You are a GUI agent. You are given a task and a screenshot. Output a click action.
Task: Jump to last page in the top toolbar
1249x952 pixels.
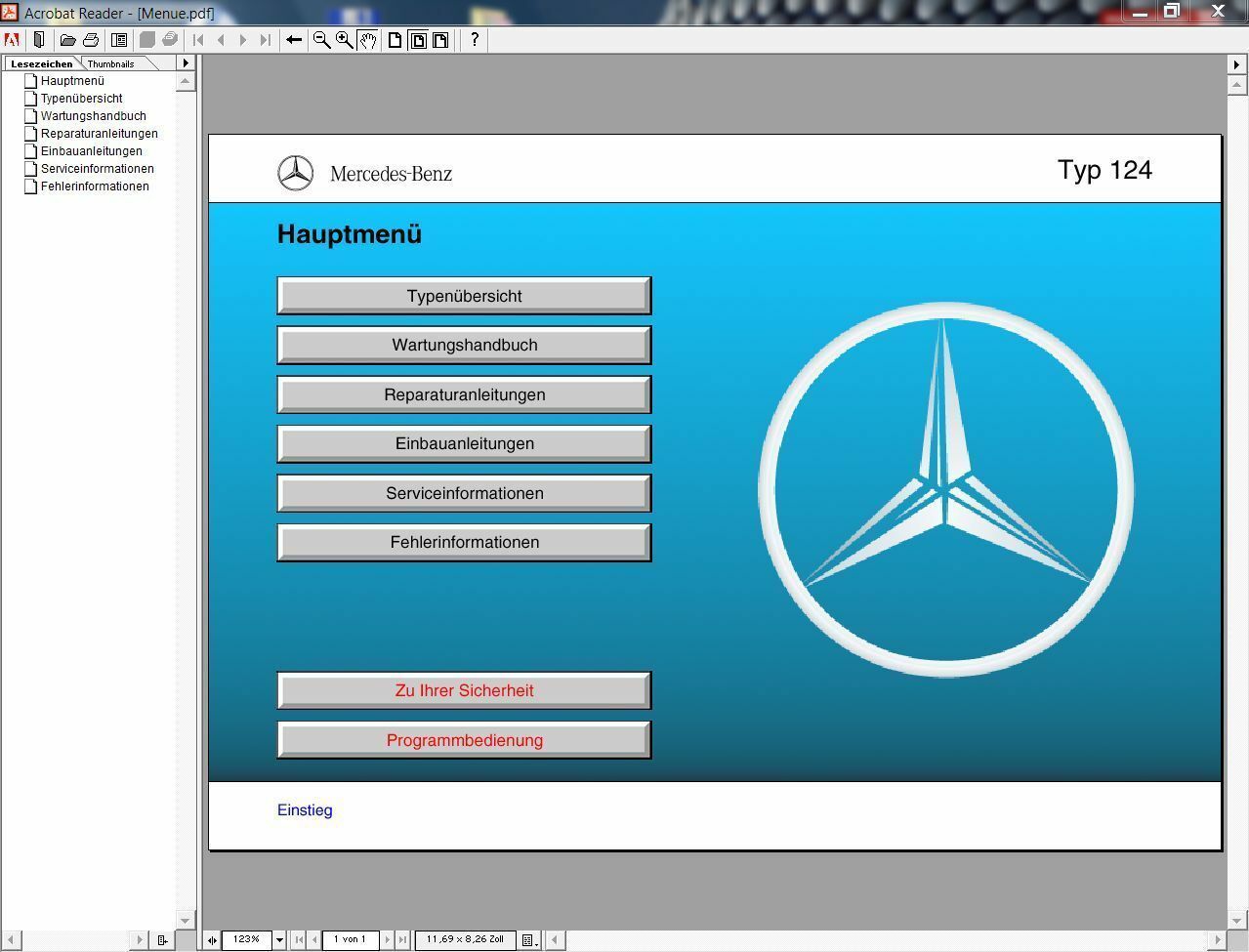click(x=265, y=40)
